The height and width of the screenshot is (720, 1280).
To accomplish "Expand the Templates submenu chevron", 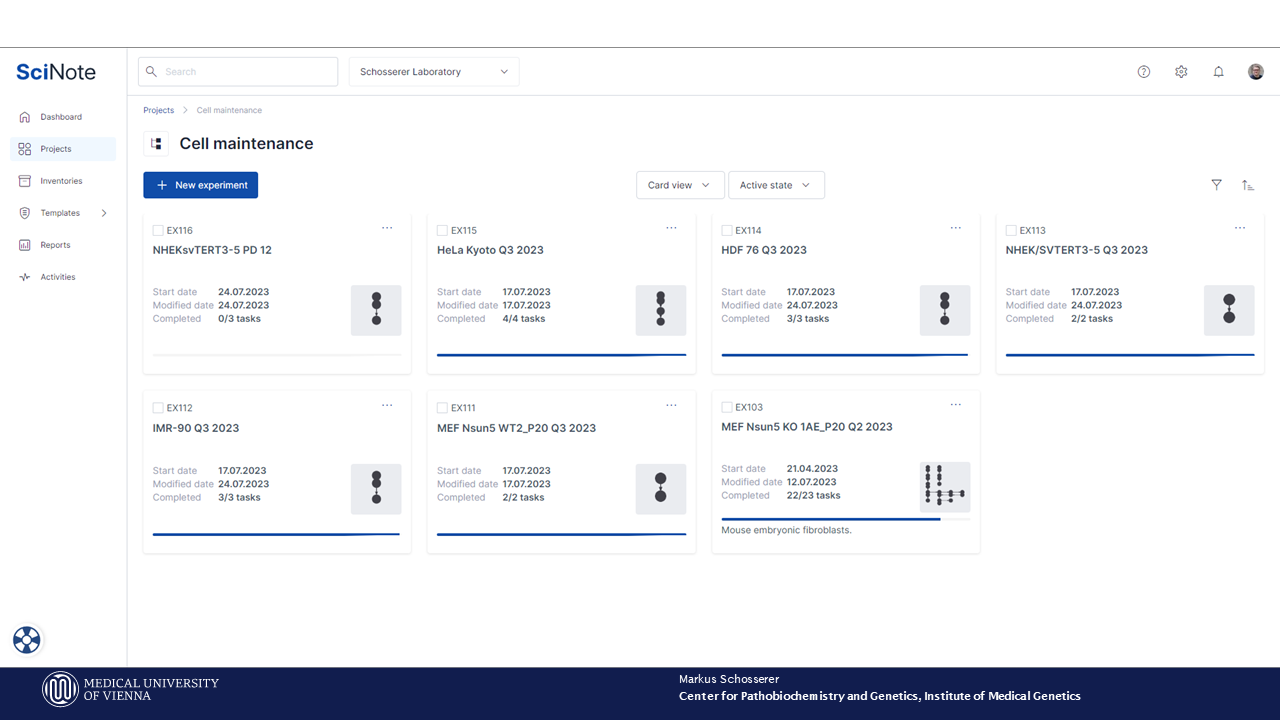I will pyautogui.click(x=104, y=213).
